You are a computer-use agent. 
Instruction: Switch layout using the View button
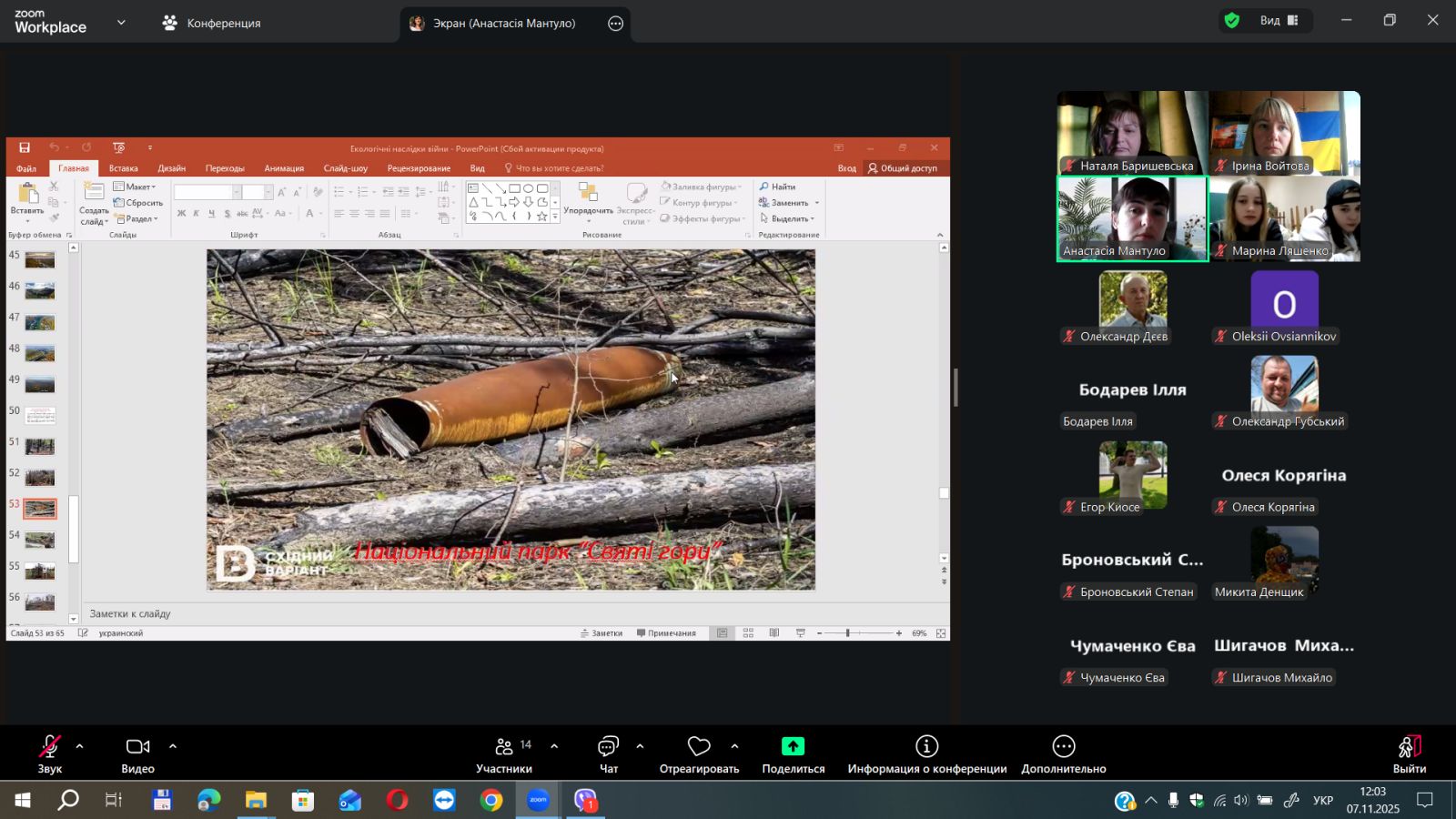(x=1277, y=20)
